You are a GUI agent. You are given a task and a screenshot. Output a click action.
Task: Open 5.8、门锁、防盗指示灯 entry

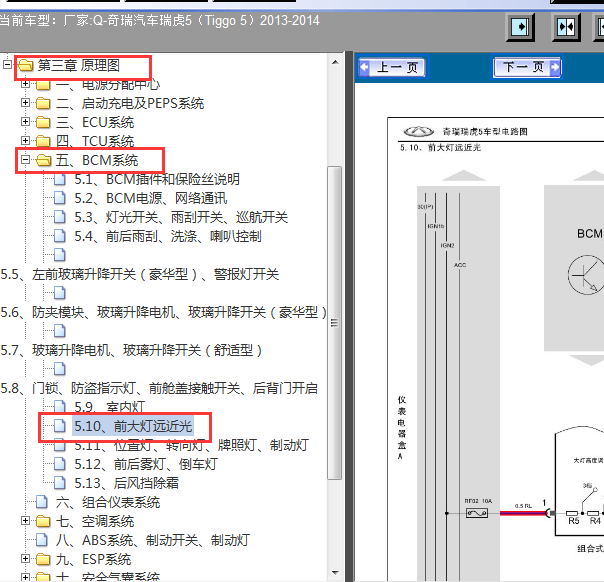pyautogui.click(x=159, y=388)
